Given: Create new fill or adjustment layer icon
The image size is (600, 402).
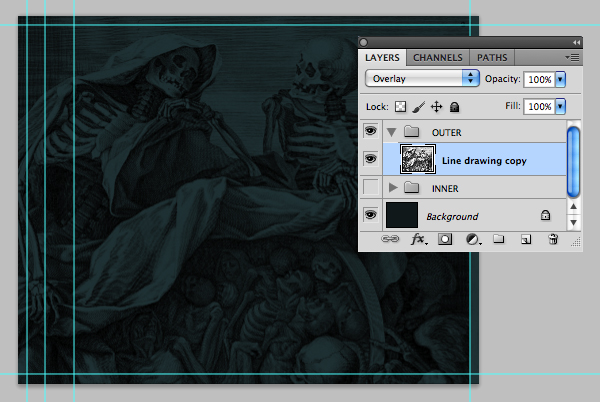Looking at the screenshot, I should point(473,240).
